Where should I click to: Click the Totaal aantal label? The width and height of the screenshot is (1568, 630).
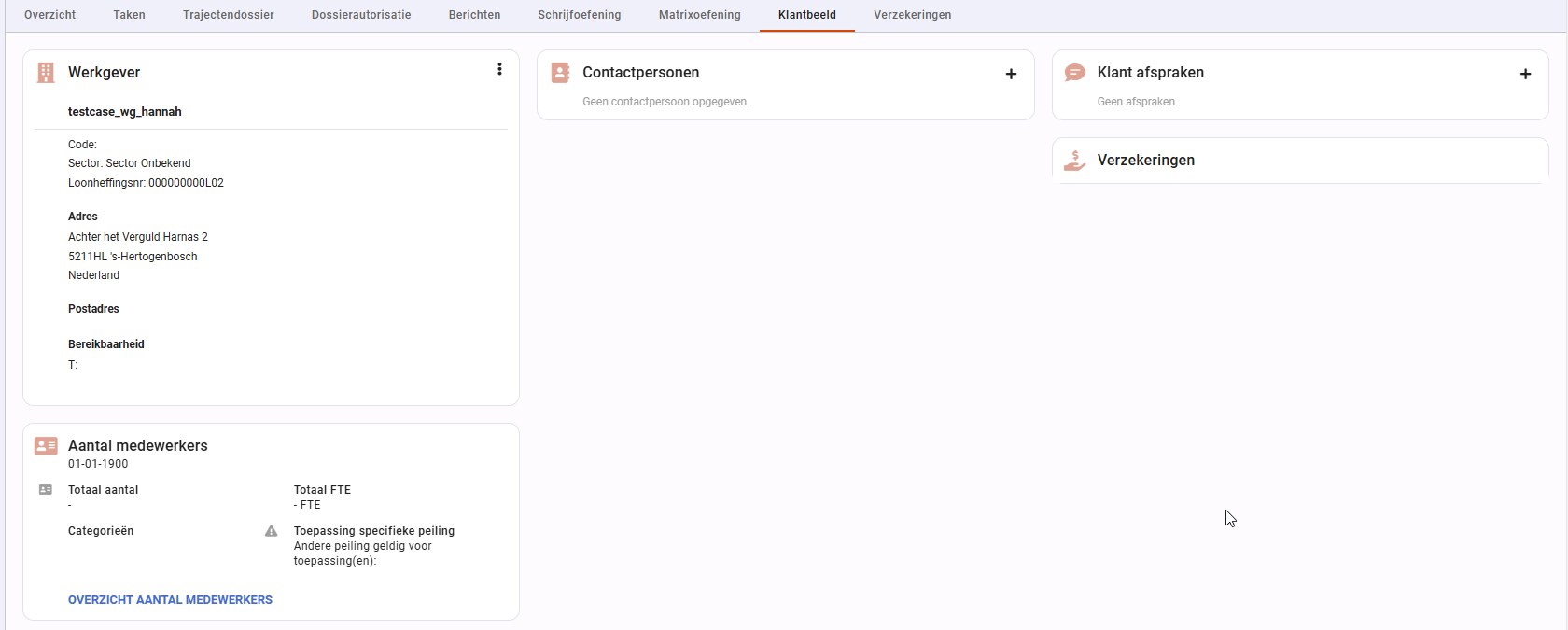(x=103, y=490)
